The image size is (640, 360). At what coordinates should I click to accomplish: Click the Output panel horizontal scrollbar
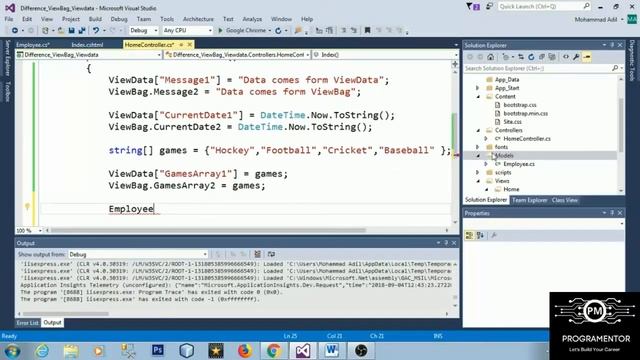[65, 314]
